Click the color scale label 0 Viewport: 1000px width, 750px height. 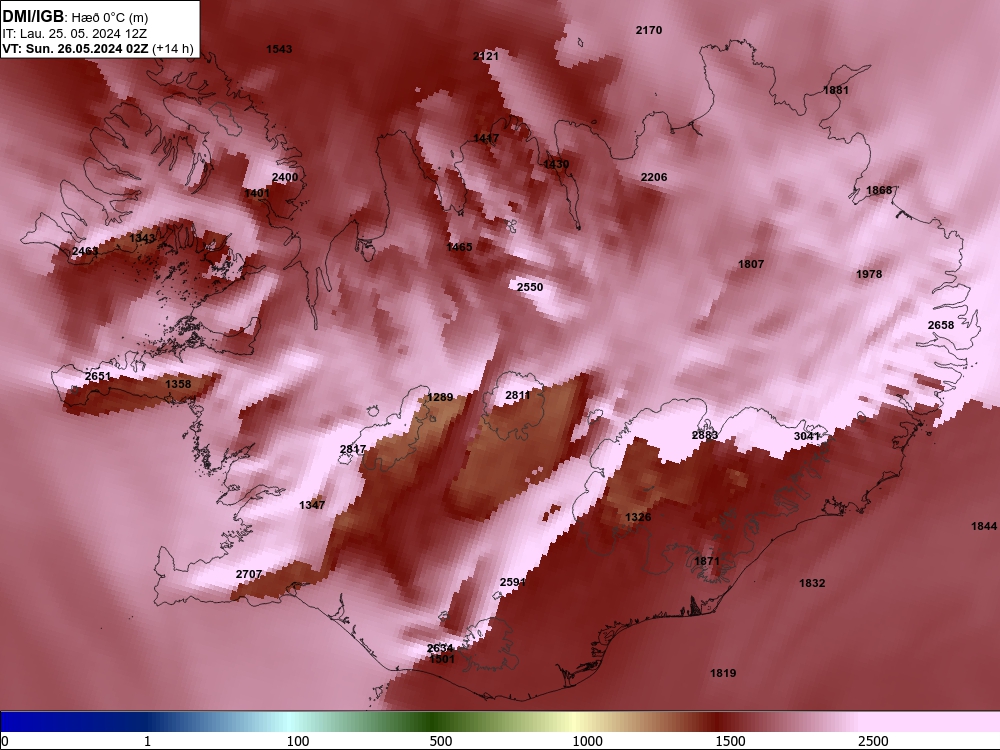(x=5, y=741)
